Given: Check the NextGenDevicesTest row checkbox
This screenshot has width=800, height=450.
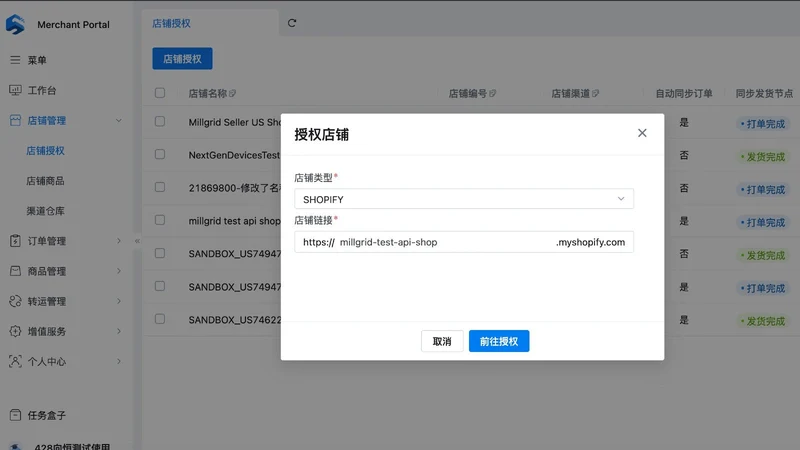Looking at the screenshot, I should (160, 154).
